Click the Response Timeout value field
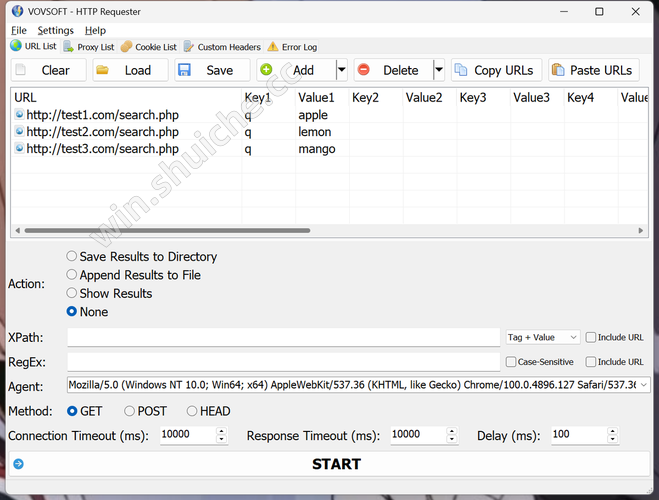Image resolution: width=659 pixels, height=500 pixels. (418, 434)
